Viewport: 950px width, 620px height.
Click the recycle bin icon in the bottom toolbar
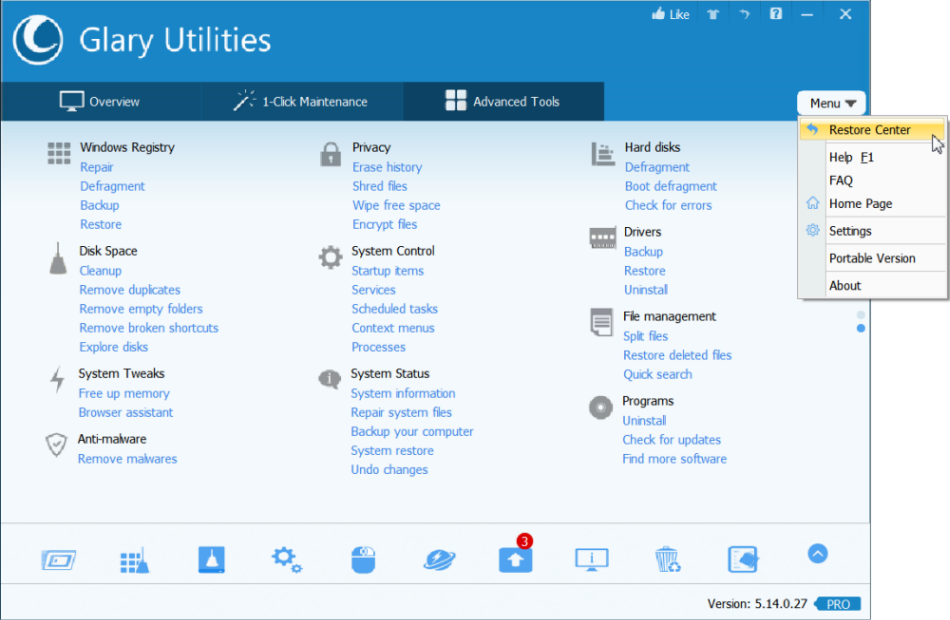[x=667, y=560]
